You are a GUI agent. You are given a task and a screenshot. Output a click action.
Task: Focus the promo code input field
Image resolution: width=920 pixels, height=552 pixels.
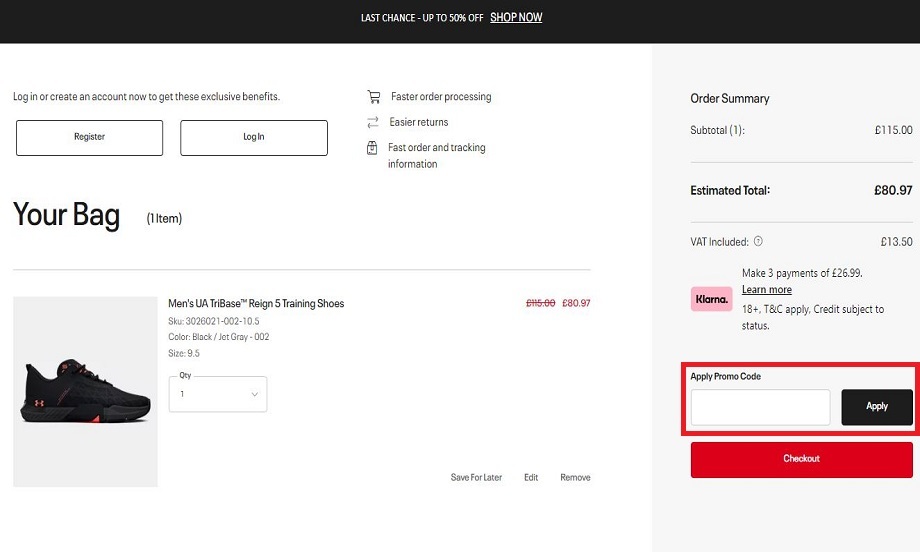[x=760, y=407]
